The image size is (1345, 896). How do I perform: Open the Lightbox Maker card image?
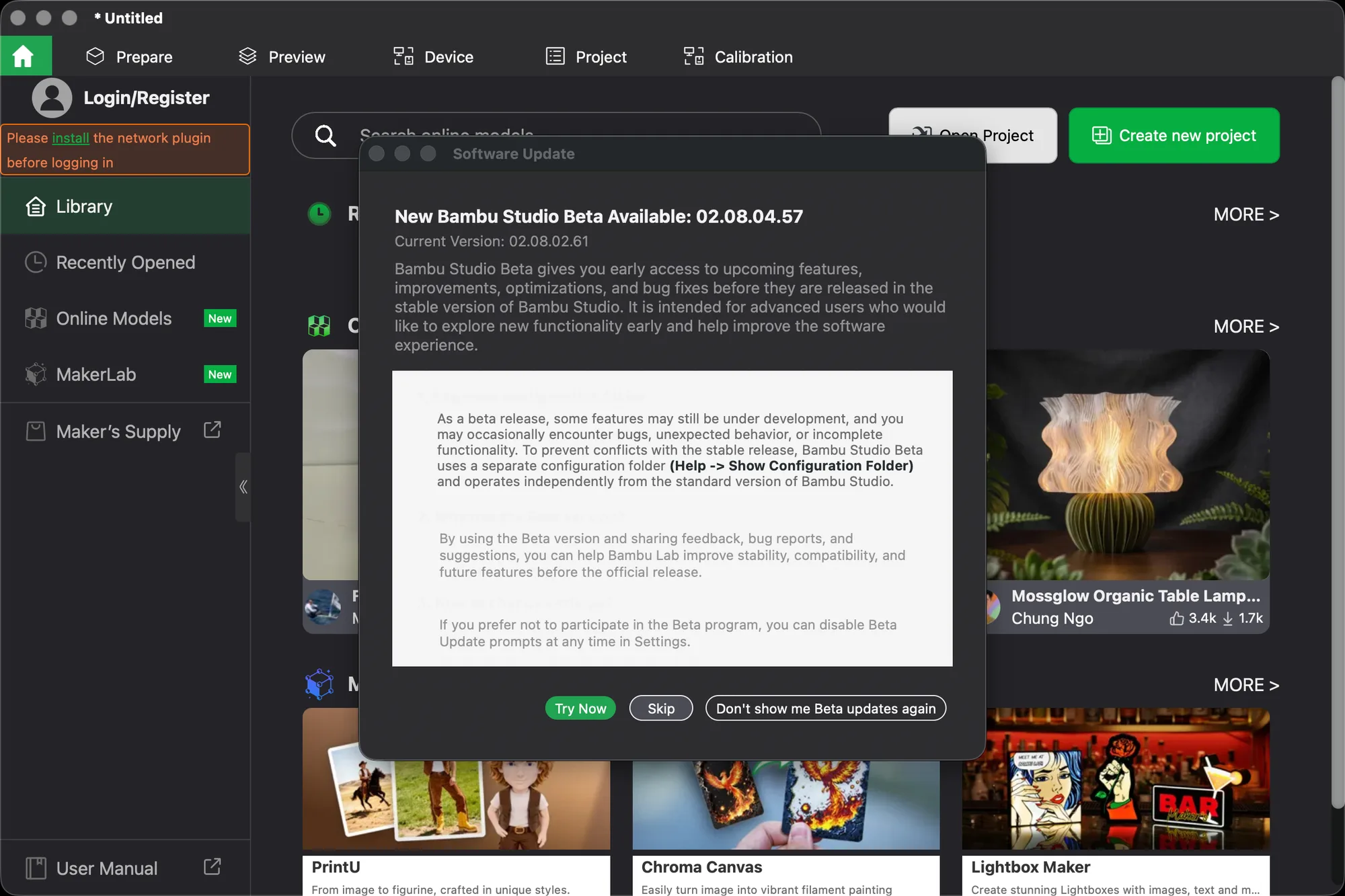(1116, 780)
